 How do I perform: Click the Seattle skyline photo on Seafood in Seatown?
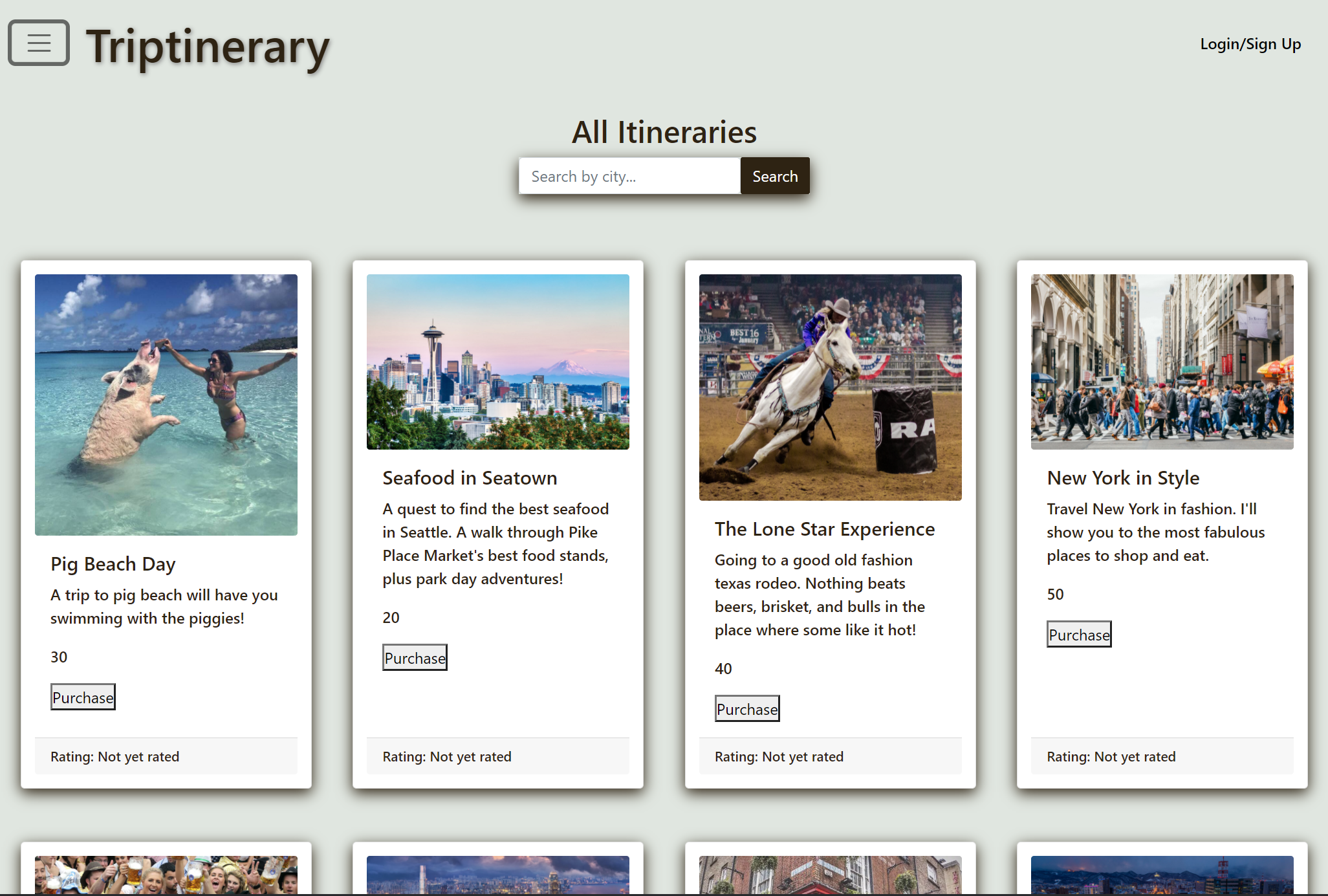497,362
